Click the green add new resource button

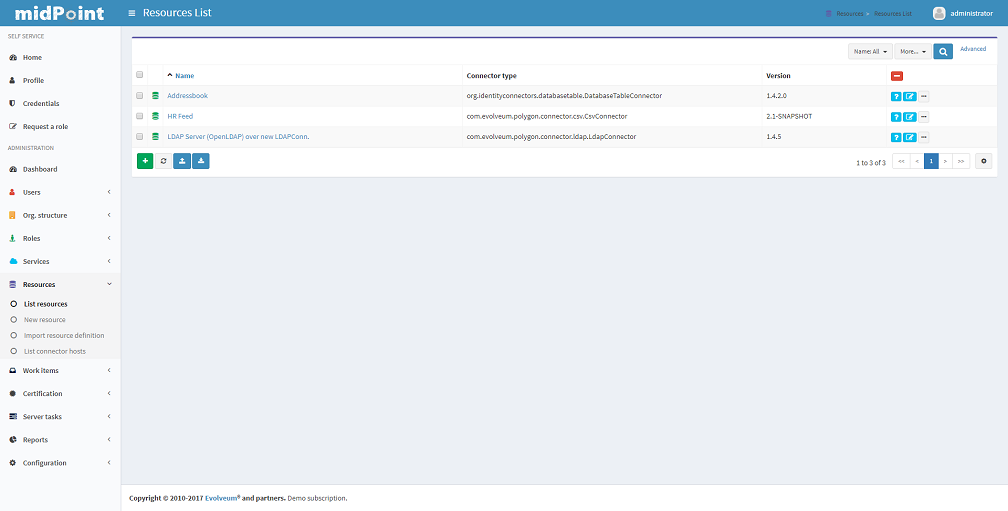145,161
